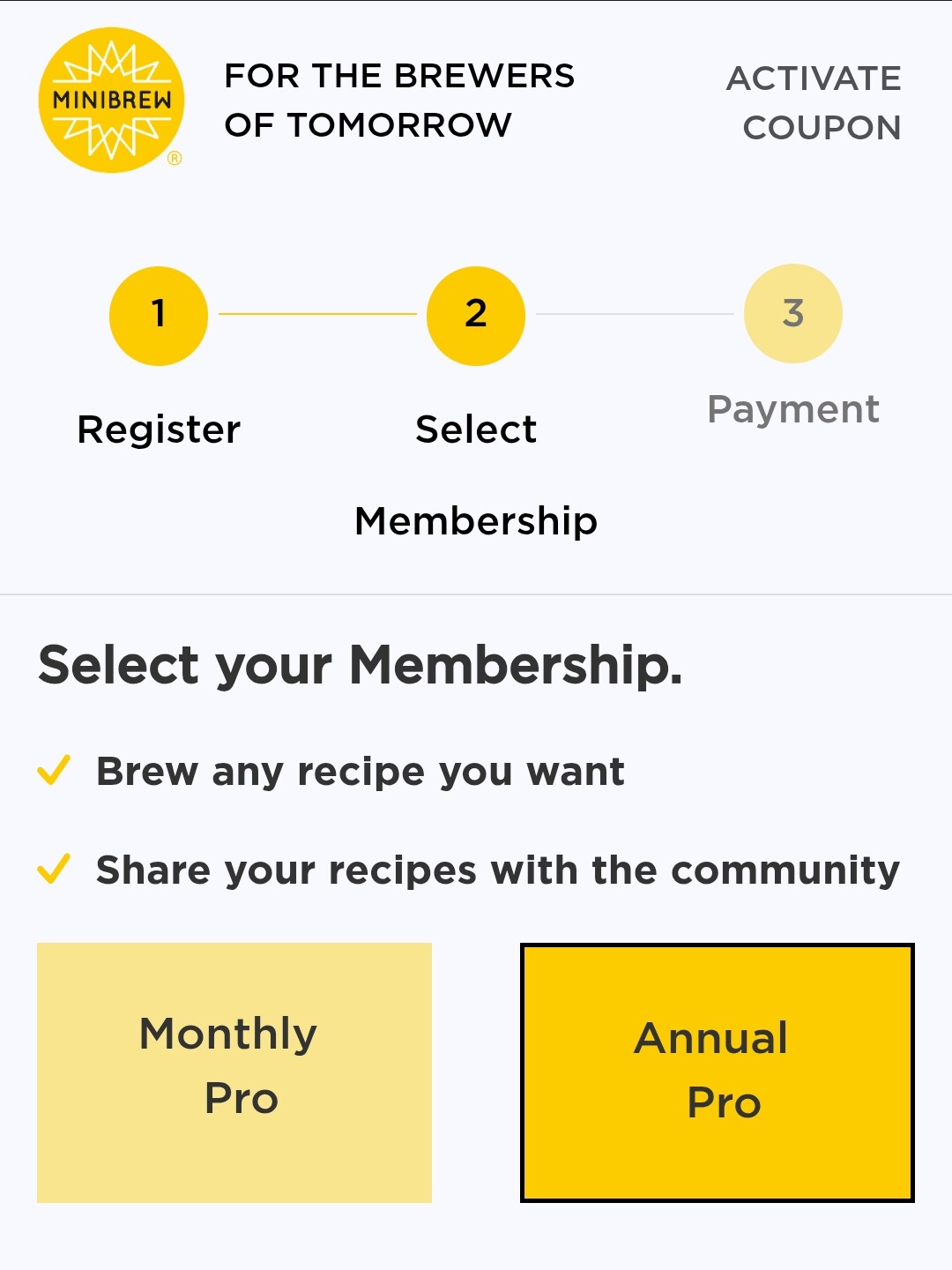Click progress line between steps 2 and 3
952x1270 pixels.
click(x=635, y=314)
